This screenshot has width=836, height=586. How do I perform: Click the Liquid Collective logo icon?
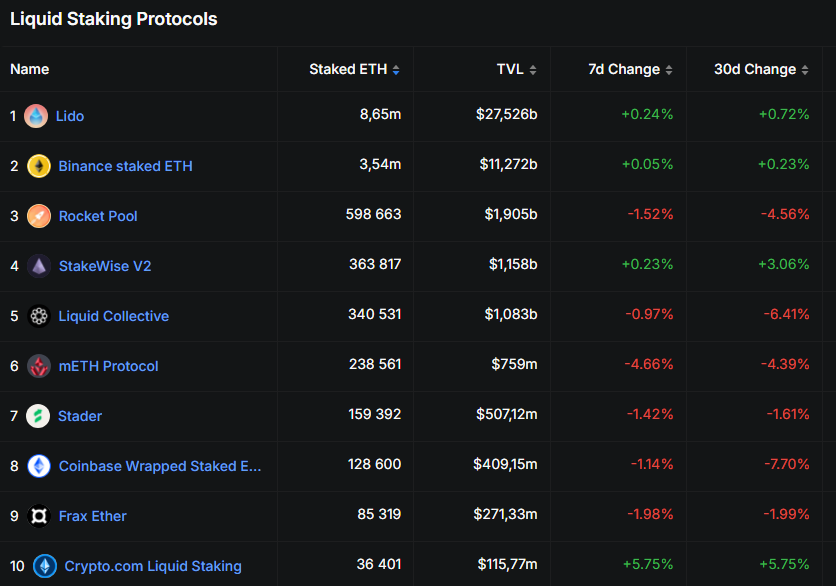coord(39,316)
